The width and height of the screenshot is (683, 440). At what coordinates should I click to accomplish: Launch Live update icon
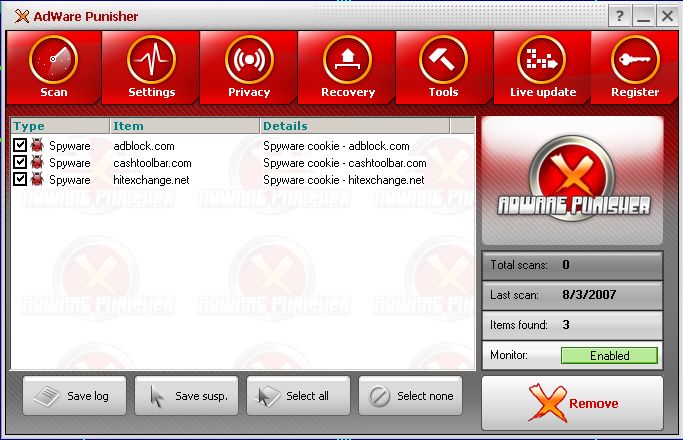[x=541, y=60]
